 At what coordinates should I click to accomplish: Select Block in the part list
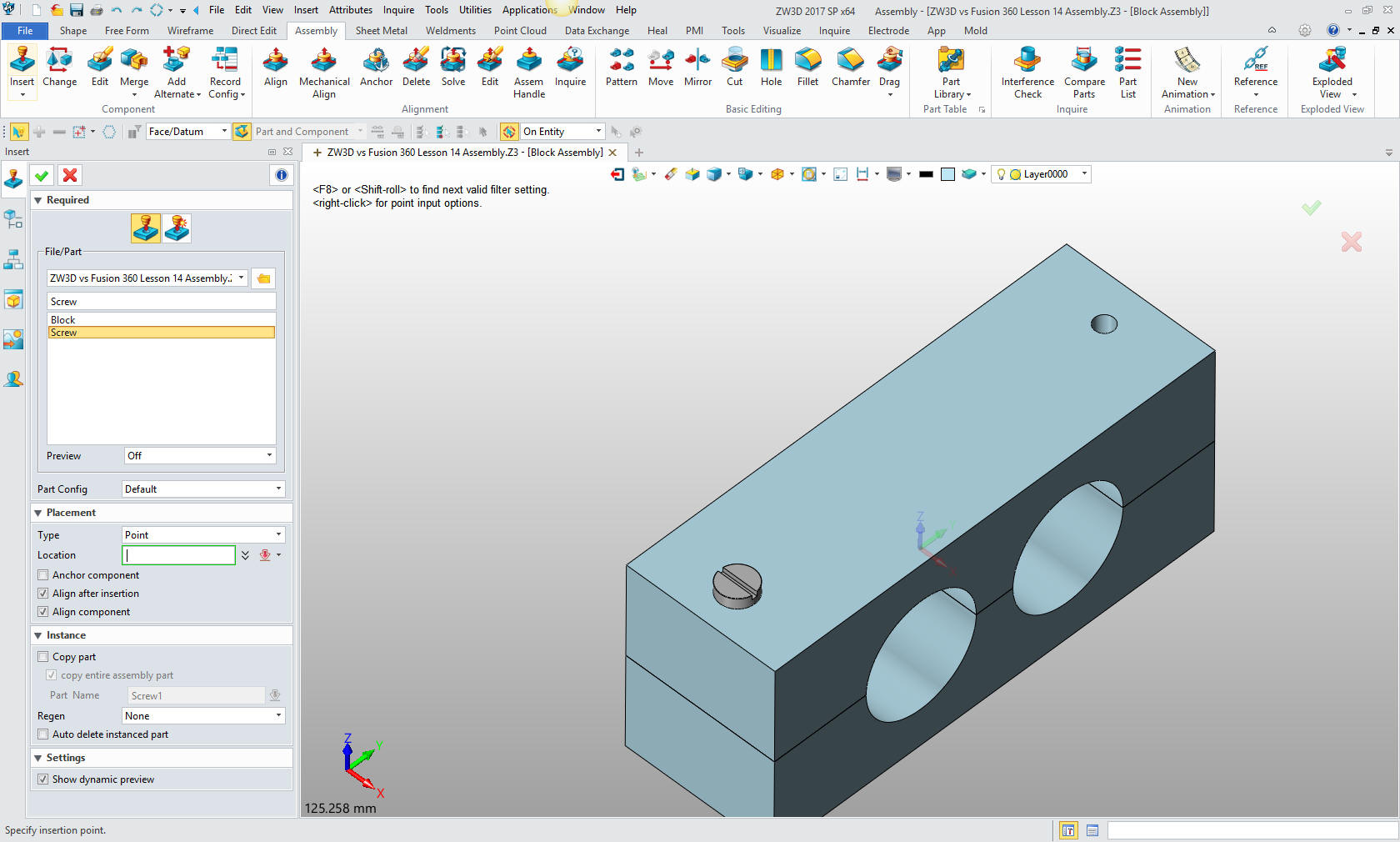[x=161, y=320]
